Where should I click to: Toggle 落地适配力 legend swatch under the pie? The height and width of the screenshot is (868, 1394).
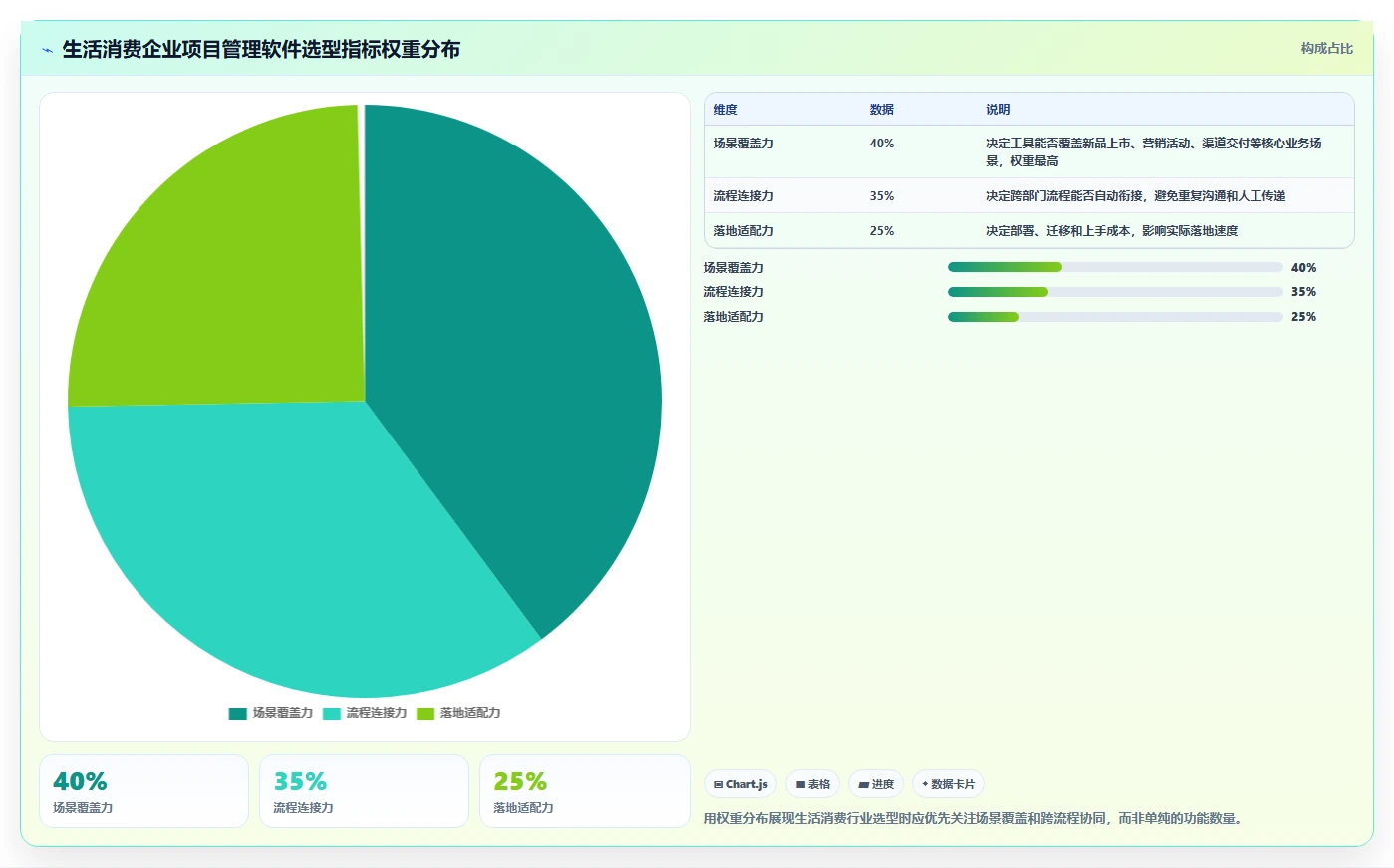point(425,713)
